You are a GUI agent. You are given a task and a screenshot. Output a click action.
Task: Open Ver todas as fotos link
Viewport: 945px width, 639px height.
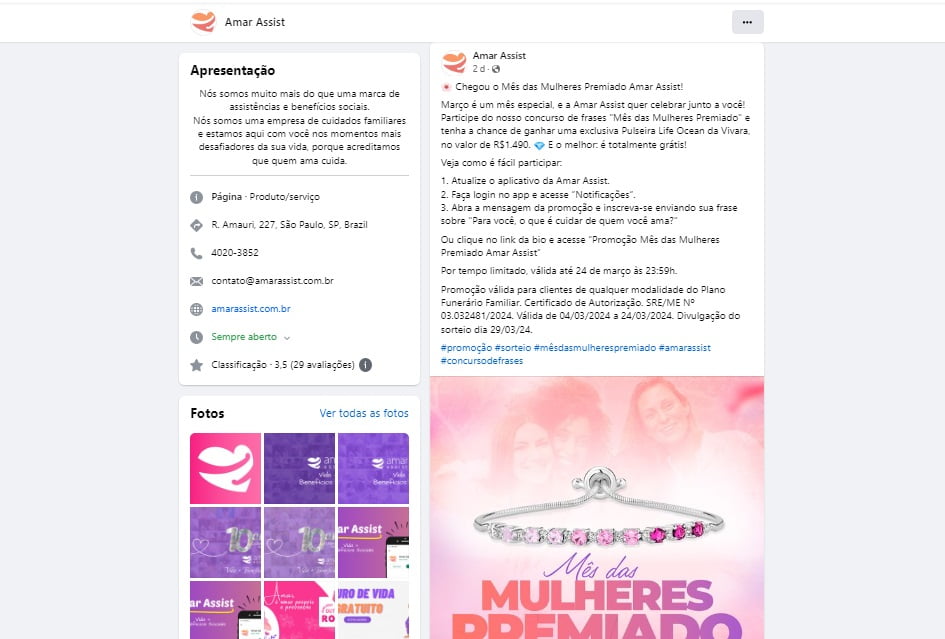click(x=364, y=413)
